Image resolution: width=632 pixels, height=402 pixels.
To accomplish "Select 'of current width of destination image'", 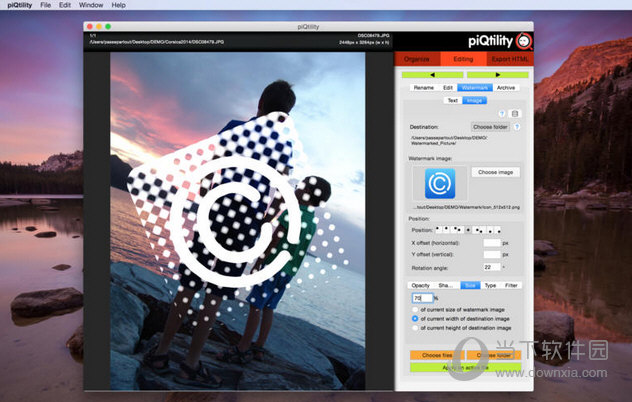I will [x=415, y=319].
